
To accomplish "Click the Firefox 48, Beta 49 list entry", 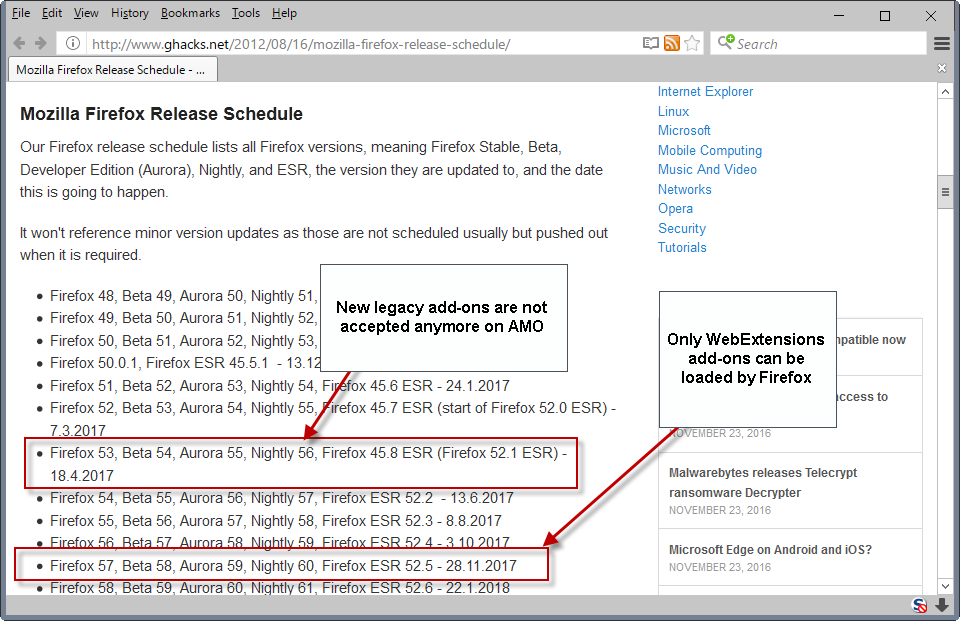I will point(184,296).
